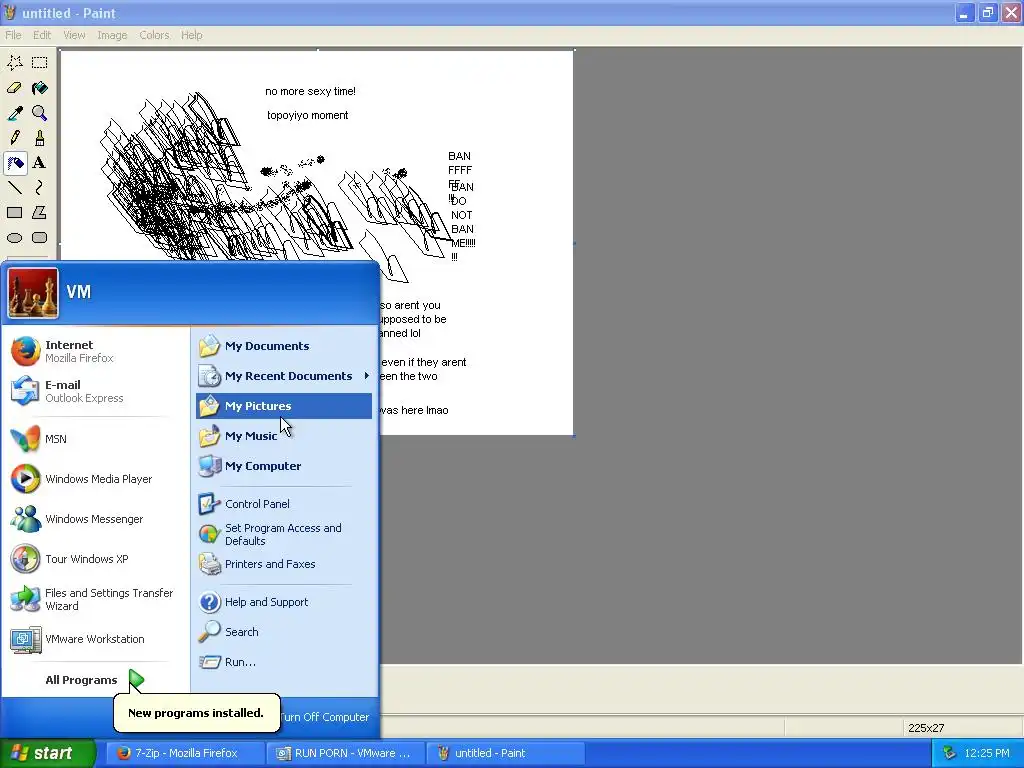Open Paint Help menu
1024x768 pixels.
click(x=191, y=35)
